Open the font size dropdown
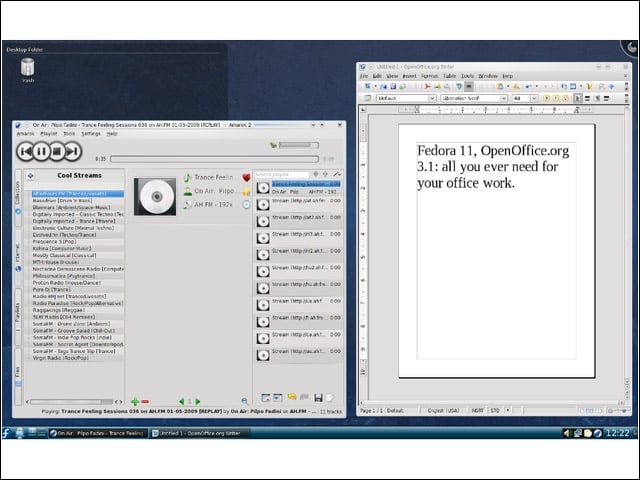The height and width of the screenshot is (480, 640). [534, 98]
